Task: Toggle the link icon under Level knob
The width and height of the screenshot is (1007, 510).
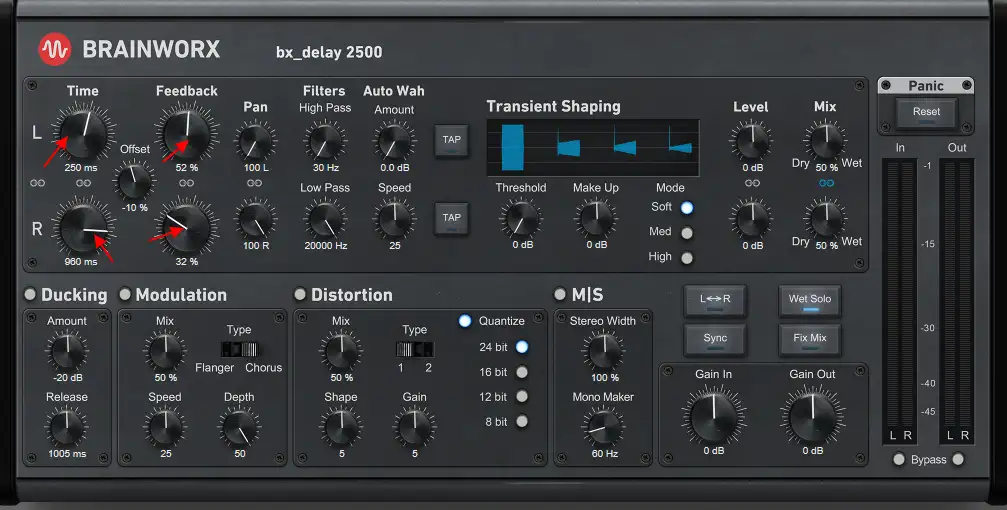Action: 752,183
